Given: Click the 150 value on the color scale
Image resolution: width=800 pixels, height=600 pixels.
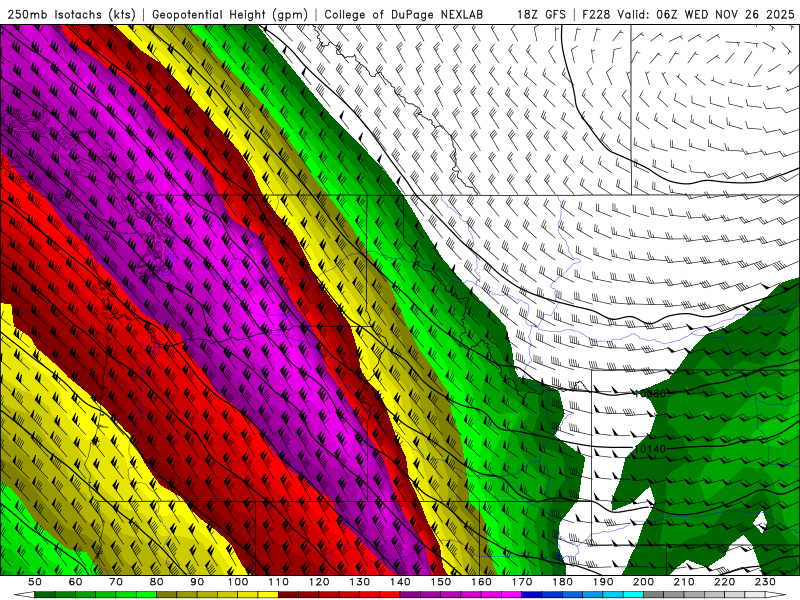Looking at the screenshot, I should (441, 582).
